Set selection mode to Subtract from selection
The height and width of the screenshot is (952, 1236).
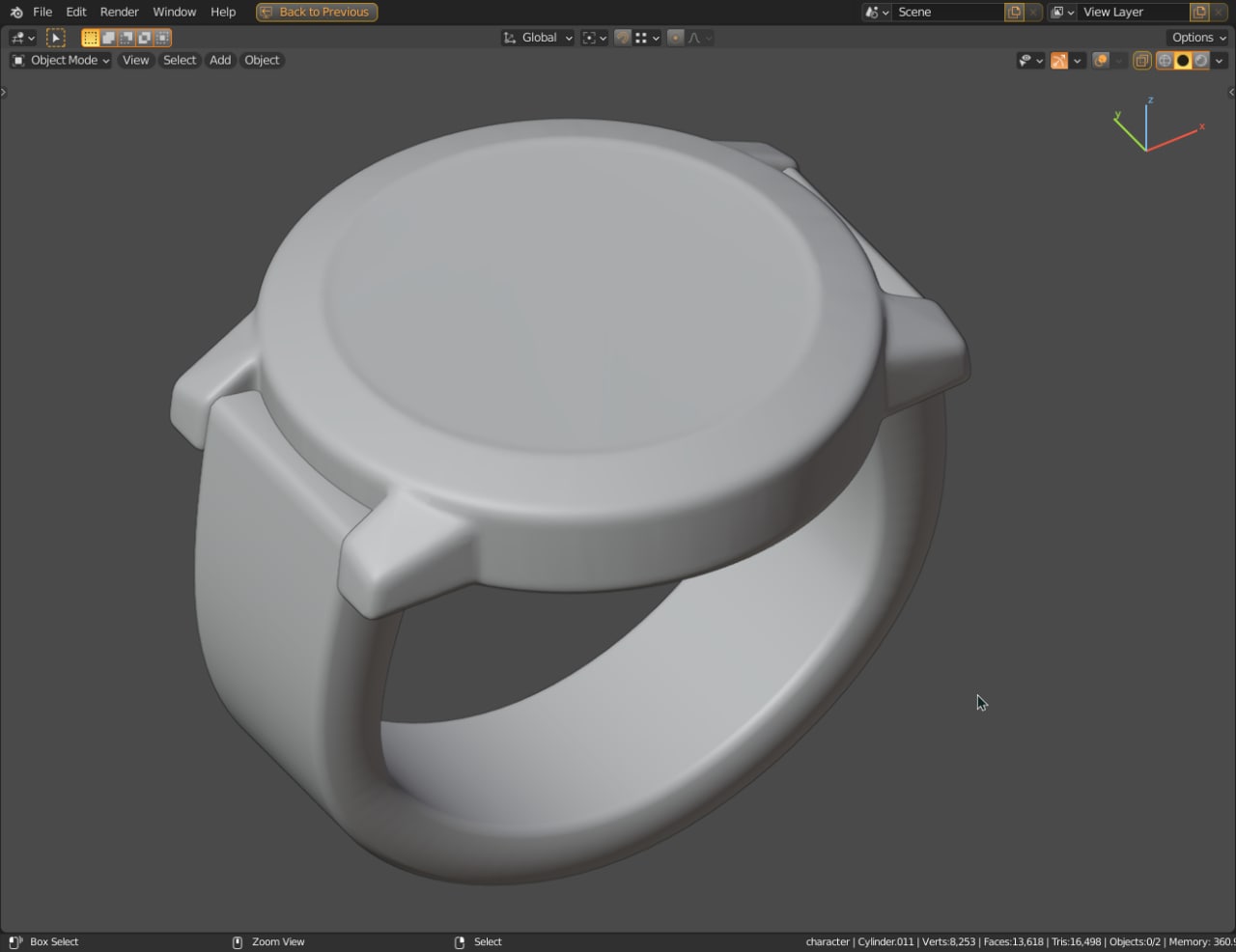coord(126,38)
